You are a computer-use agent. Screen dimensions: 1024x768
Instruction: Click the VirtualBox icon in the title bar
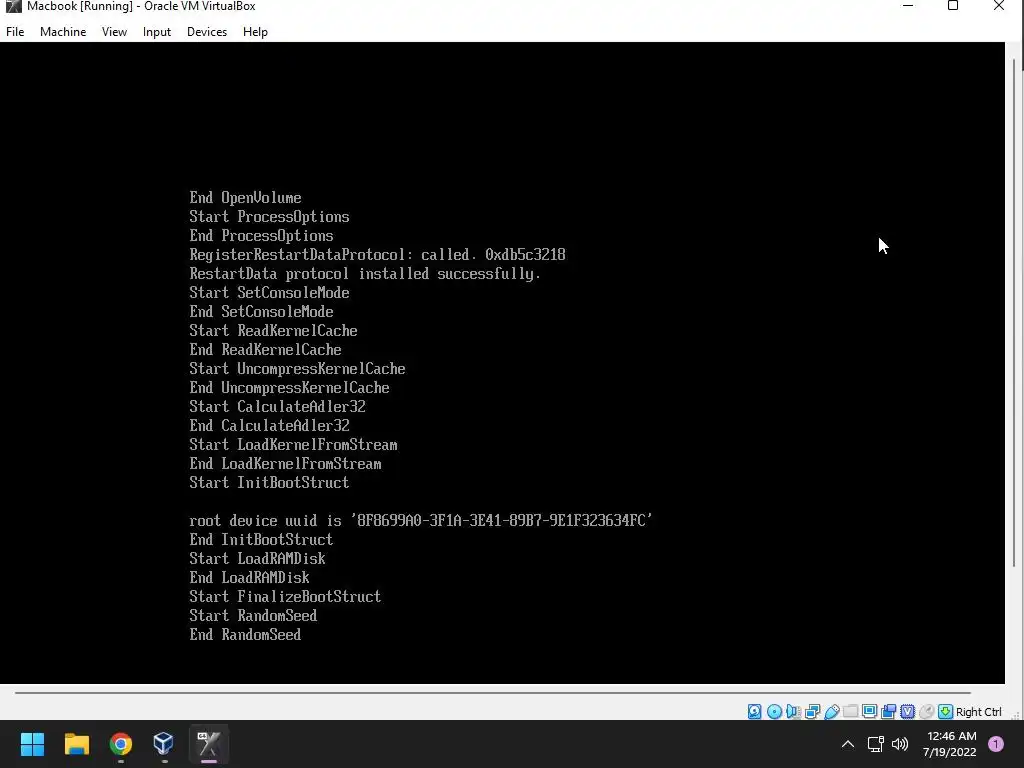click(x=13, y=7)
